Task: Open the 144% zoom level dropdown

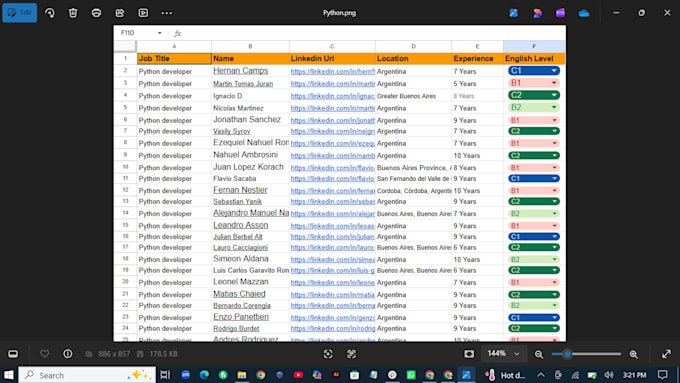Action: [503, 354]
